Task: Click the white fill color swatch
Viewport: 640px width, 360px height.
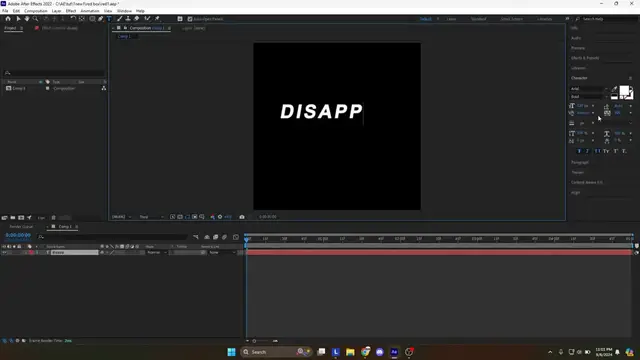Action: pos(624,91)
